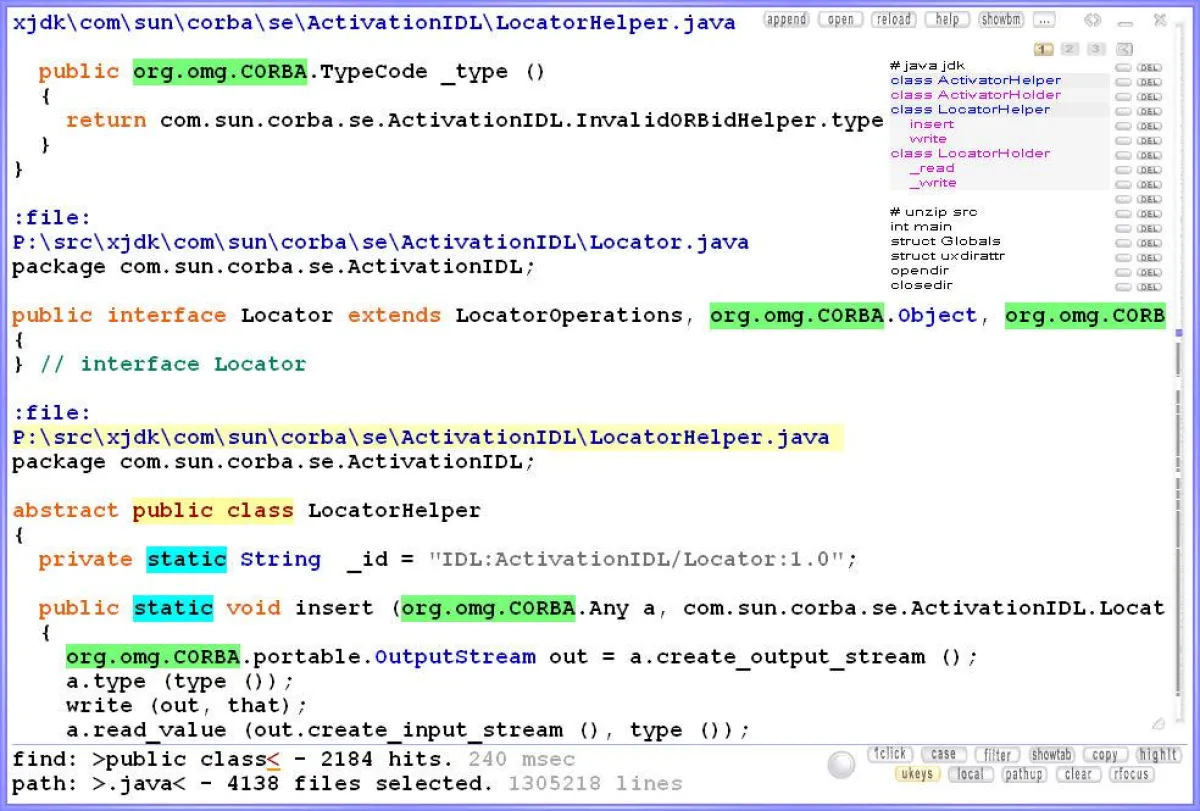Screen dimensions: 1200x811
Task: Click the bookmark panel collapse arrow icon
Action: click(1125, 49)
